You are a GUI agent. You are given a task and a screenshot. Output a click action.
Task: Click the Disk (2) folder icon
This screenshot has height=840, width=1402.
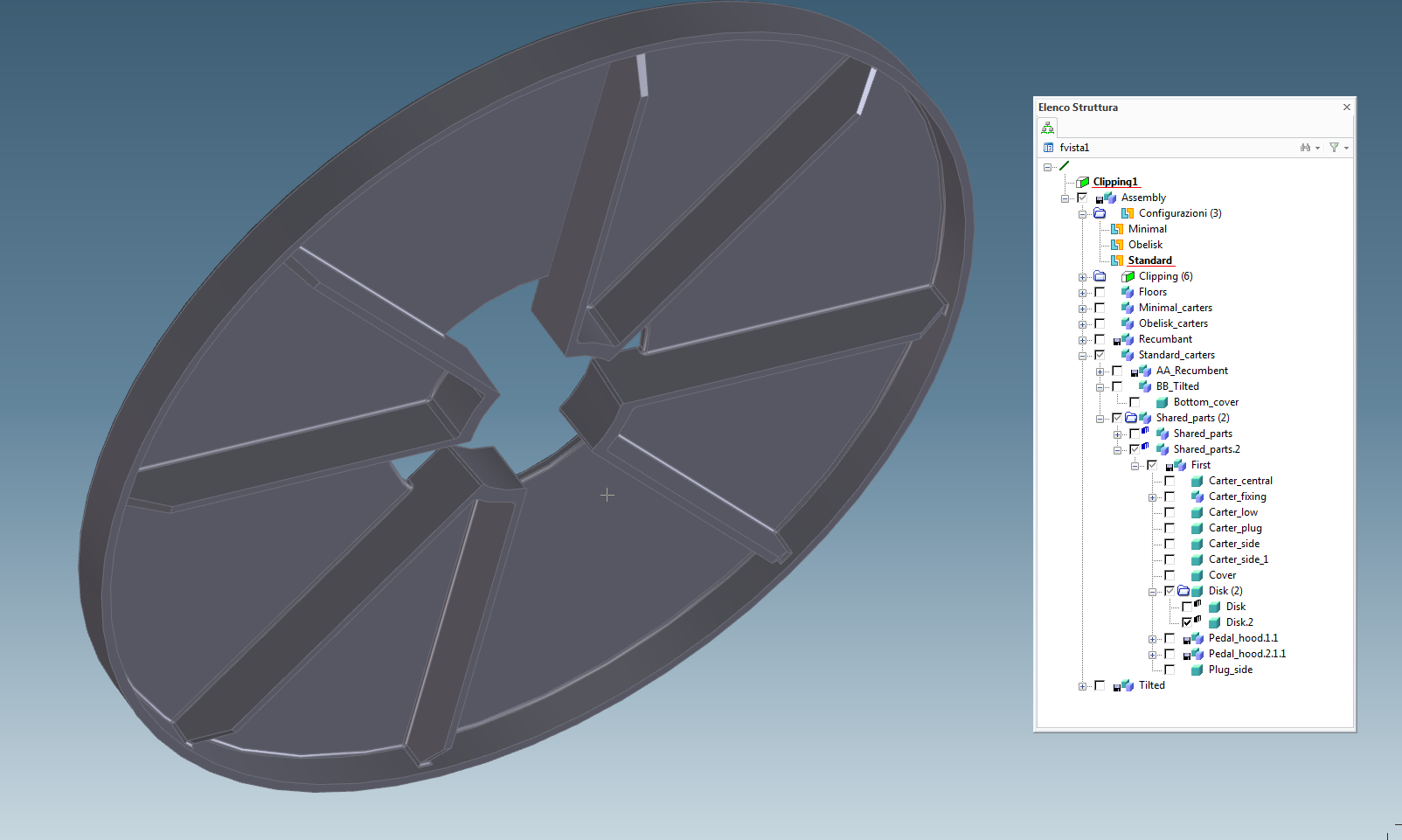[x=1183, y=591]
